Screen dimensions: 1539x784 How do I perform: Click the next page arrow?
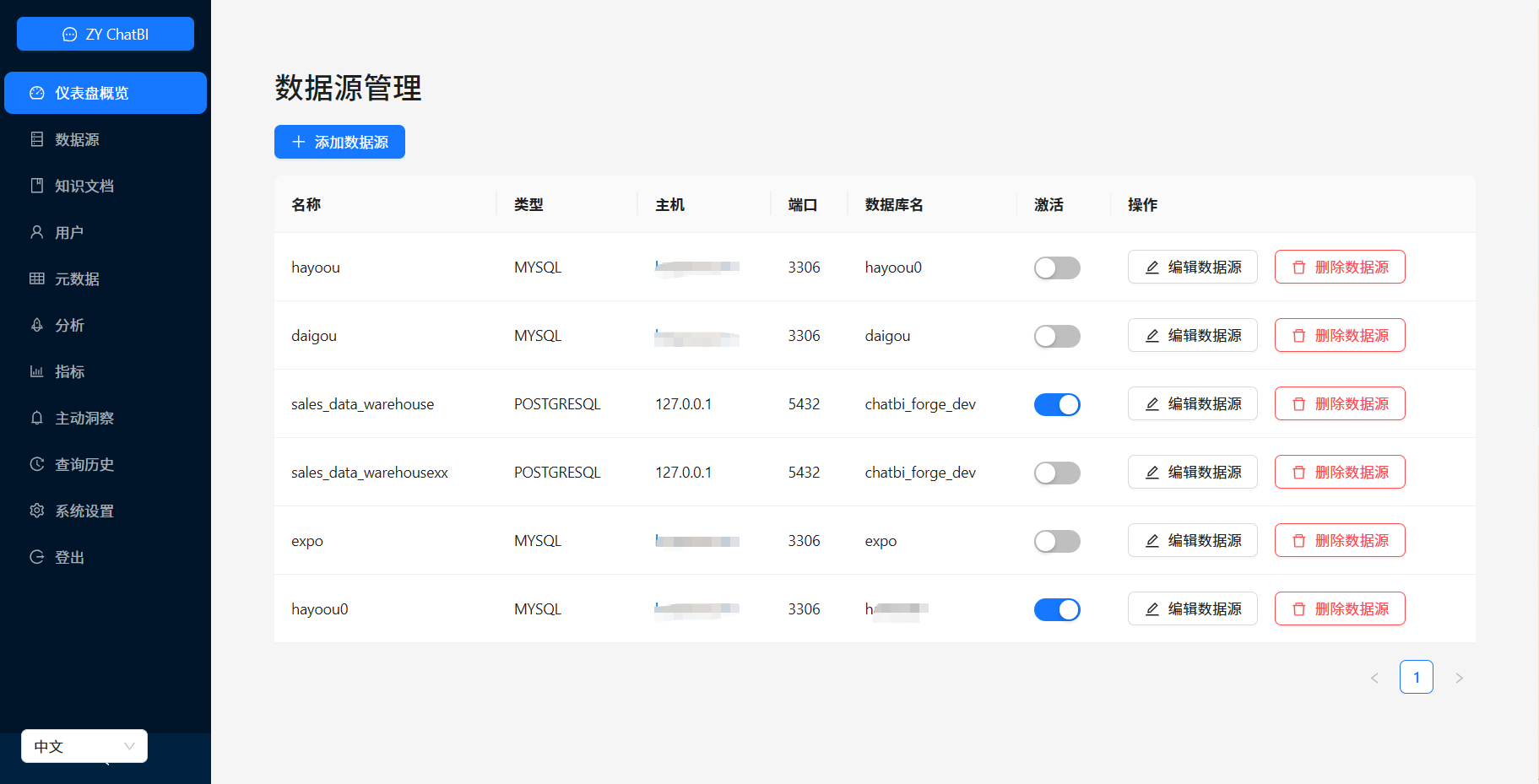[1459, 677]
